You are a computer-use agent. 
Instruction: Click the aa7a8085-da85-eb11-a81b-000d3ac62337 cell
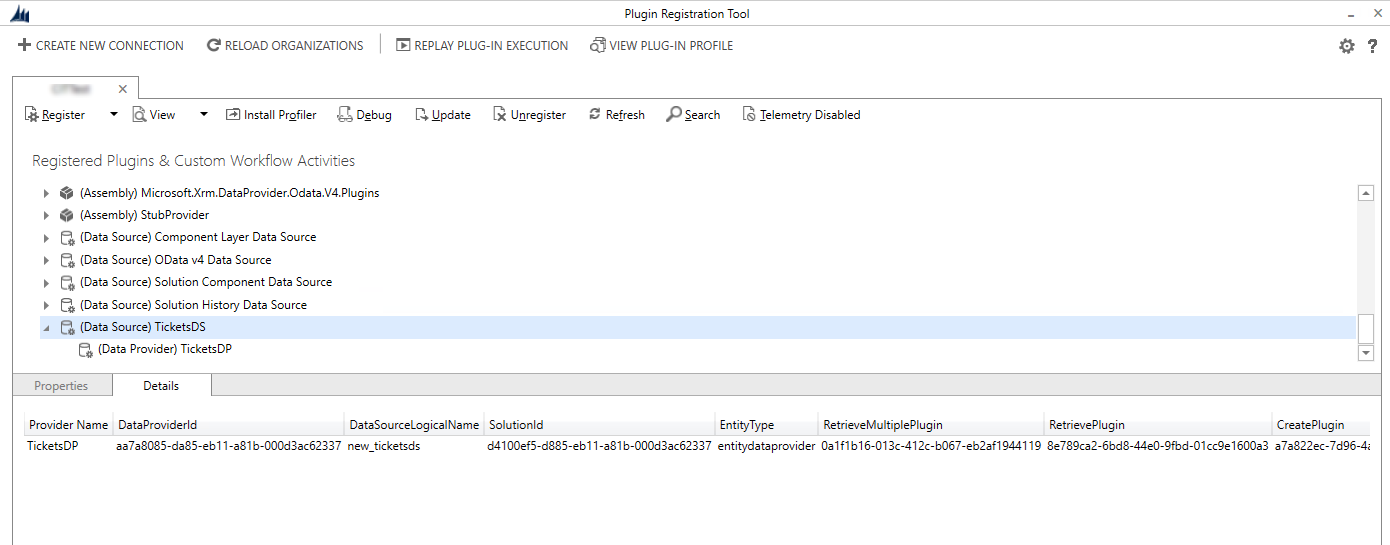click(x=229, y=446)
